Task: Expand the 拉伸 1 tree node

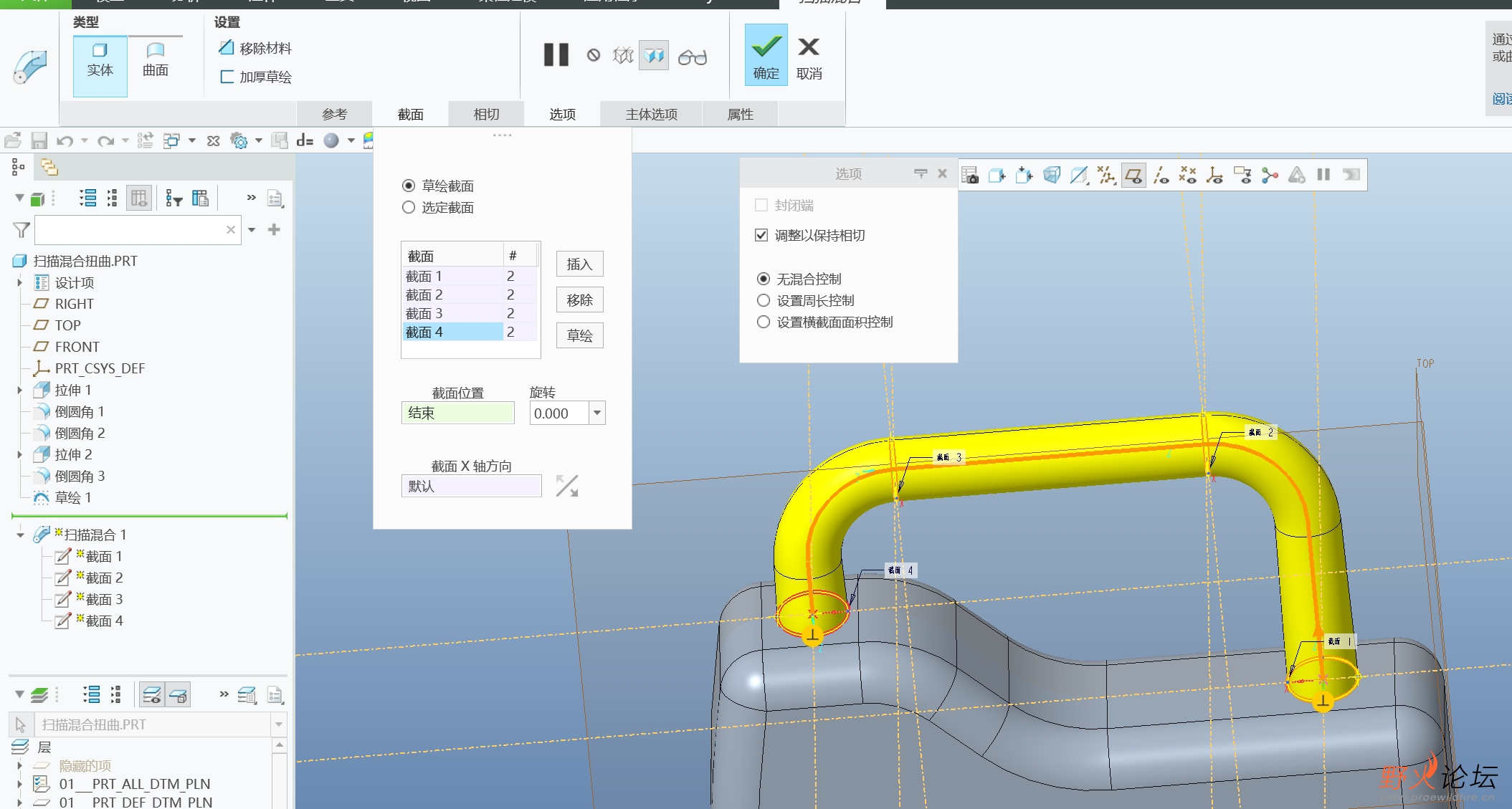Action: 20,390
